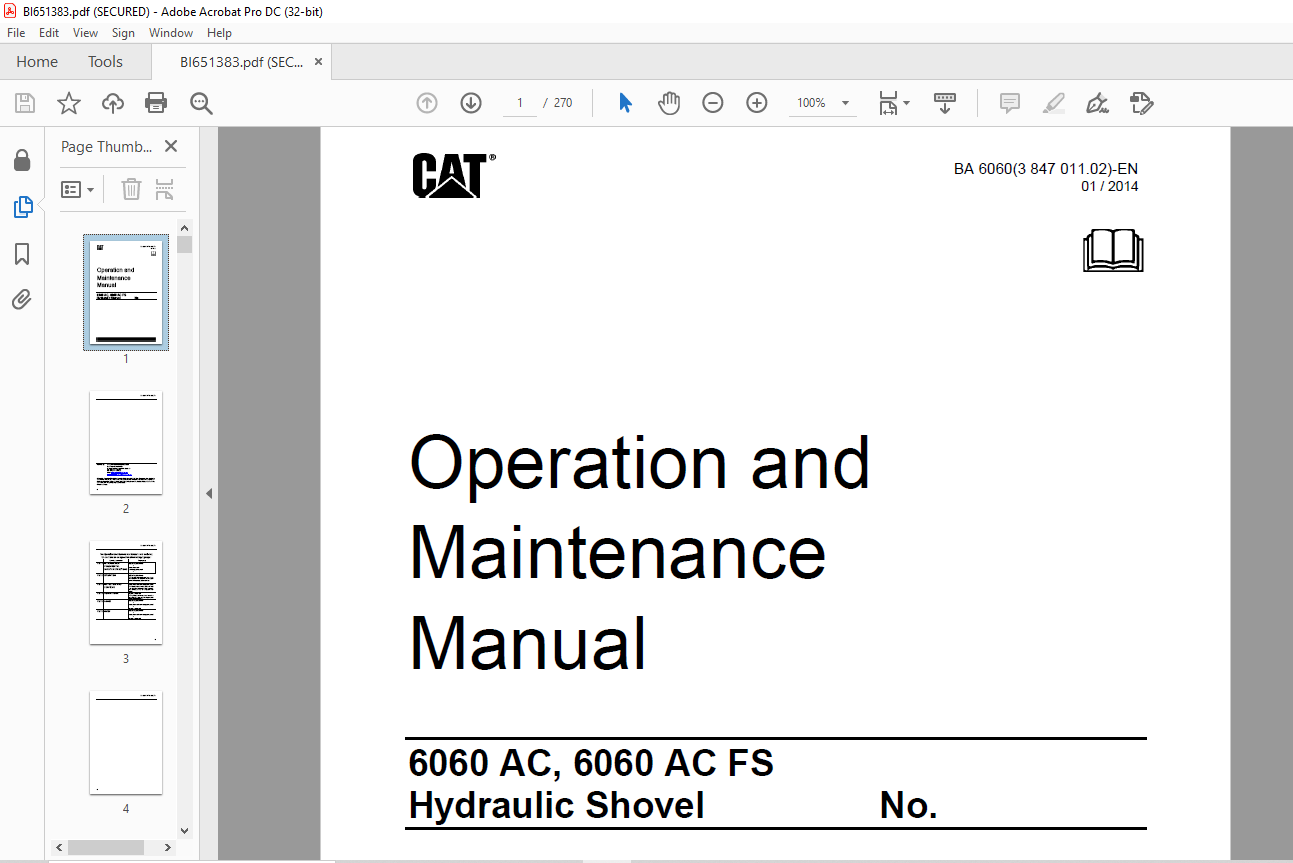Go to next page arrow

(x=471, y=103)
